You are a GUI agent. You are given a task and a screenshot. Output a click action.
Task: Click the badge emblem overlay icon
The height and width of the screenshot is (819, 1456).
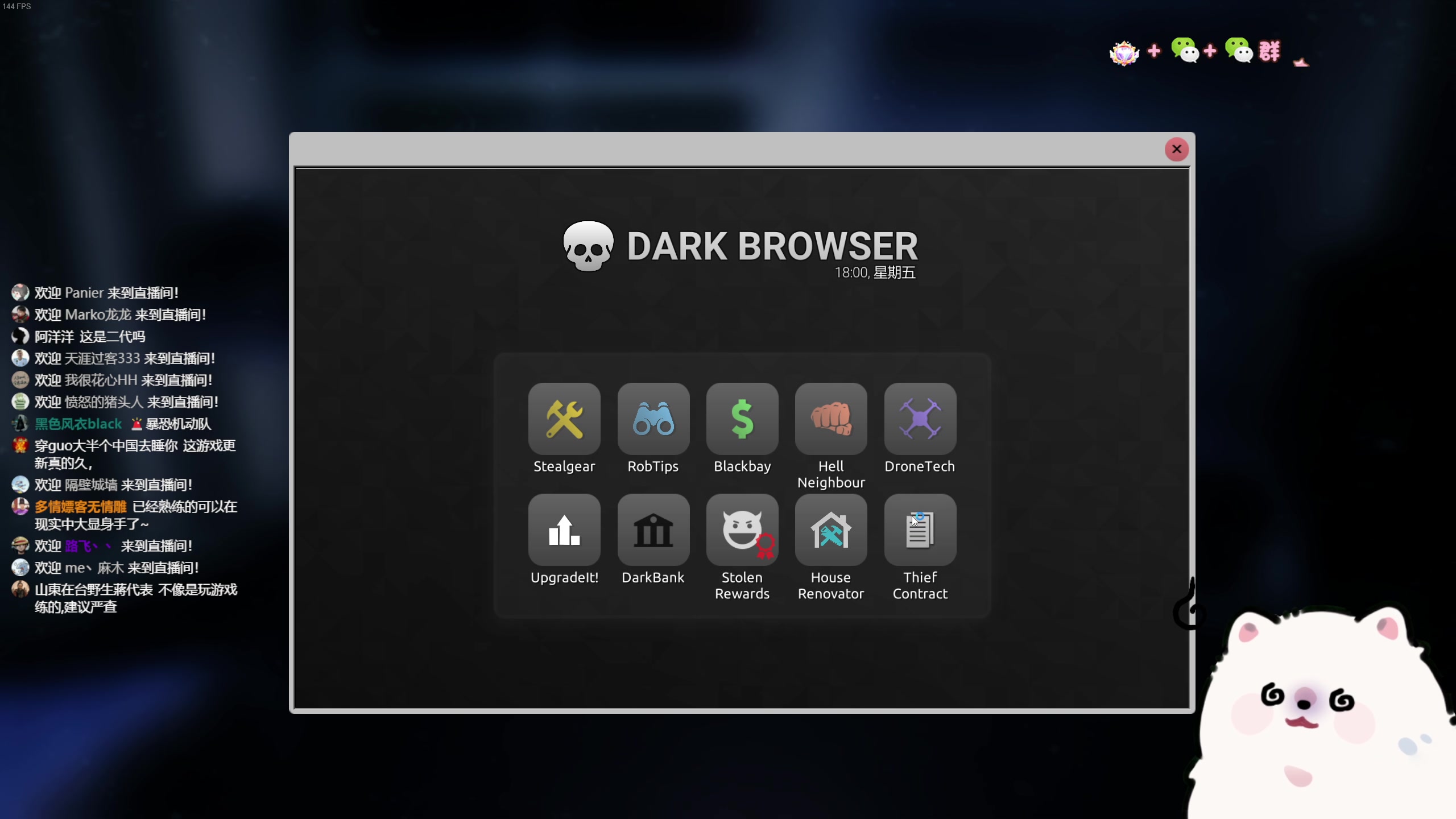(1124, 53)
